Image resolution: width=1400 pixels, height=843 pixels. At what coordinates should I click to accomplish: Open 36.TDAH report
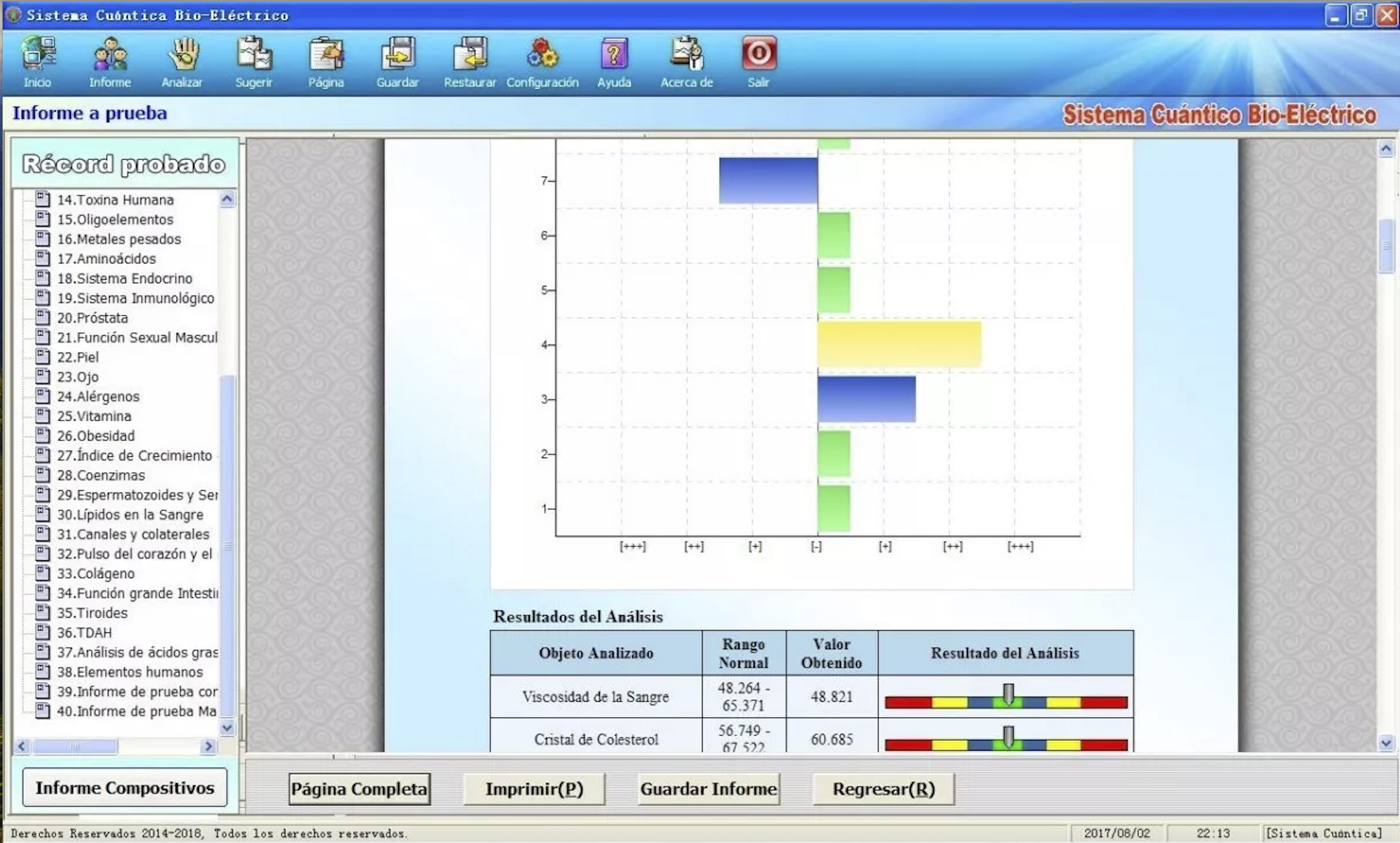coord(85,632)
